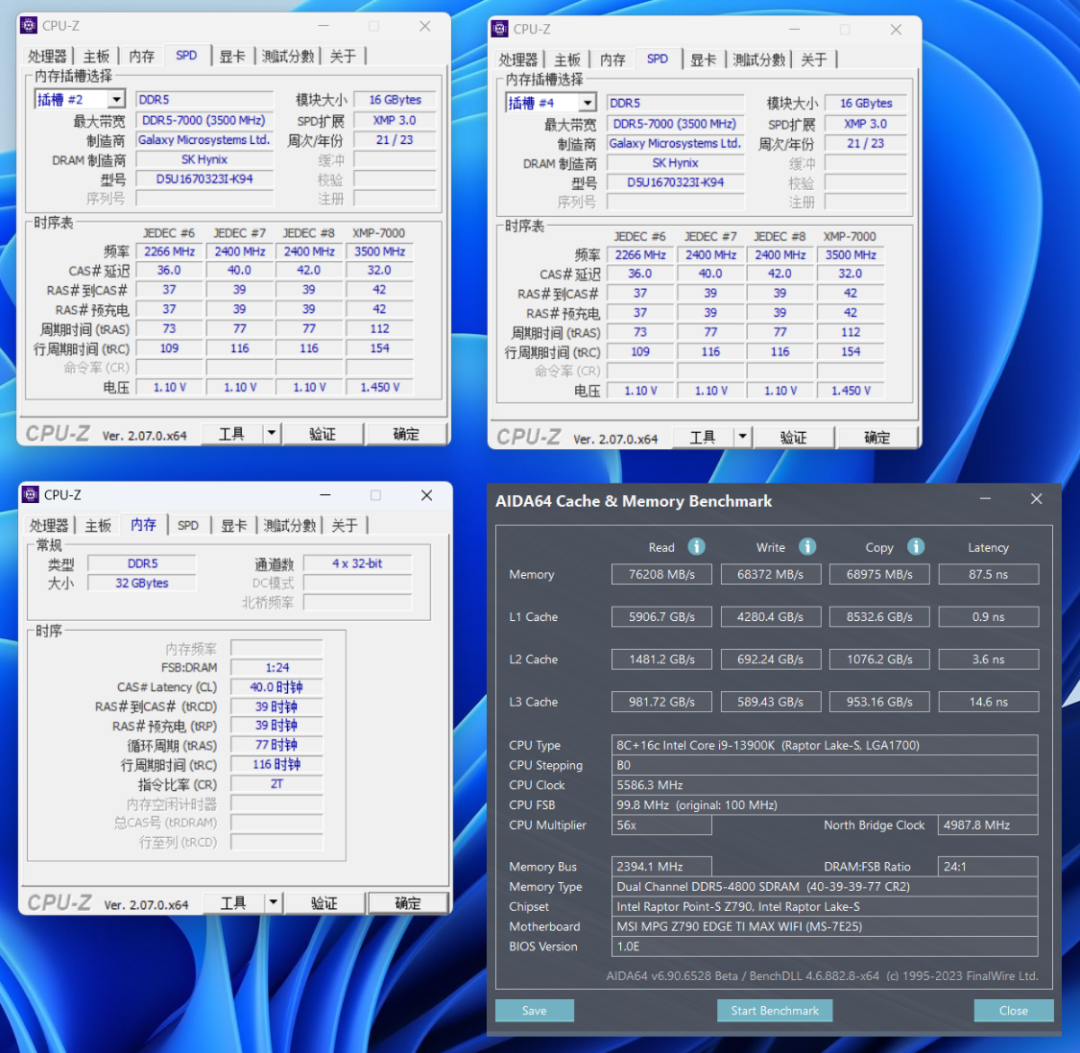Click L1 Cache Read 5906.7 GB/s

[662, 617]
